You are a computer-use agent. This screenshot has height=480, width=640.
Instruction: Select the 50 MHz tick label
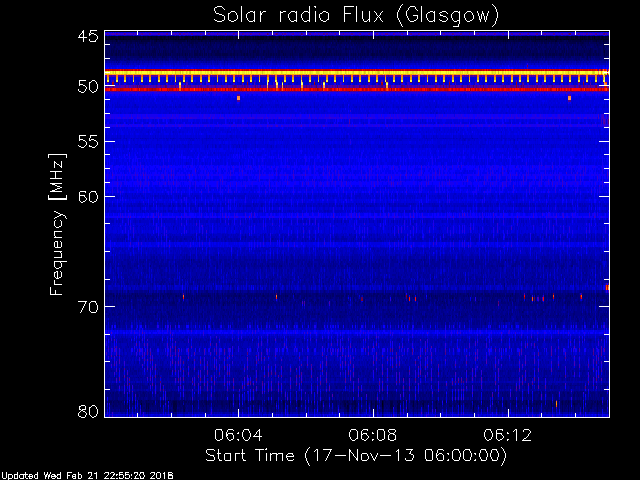(87, 87)
